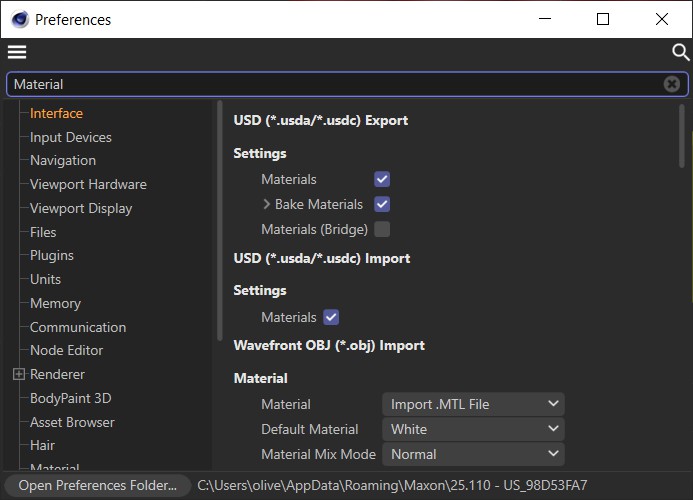This screenshot has width=693, height=500.
Task: Click the USD Export section heading
Action: [320, 120]
